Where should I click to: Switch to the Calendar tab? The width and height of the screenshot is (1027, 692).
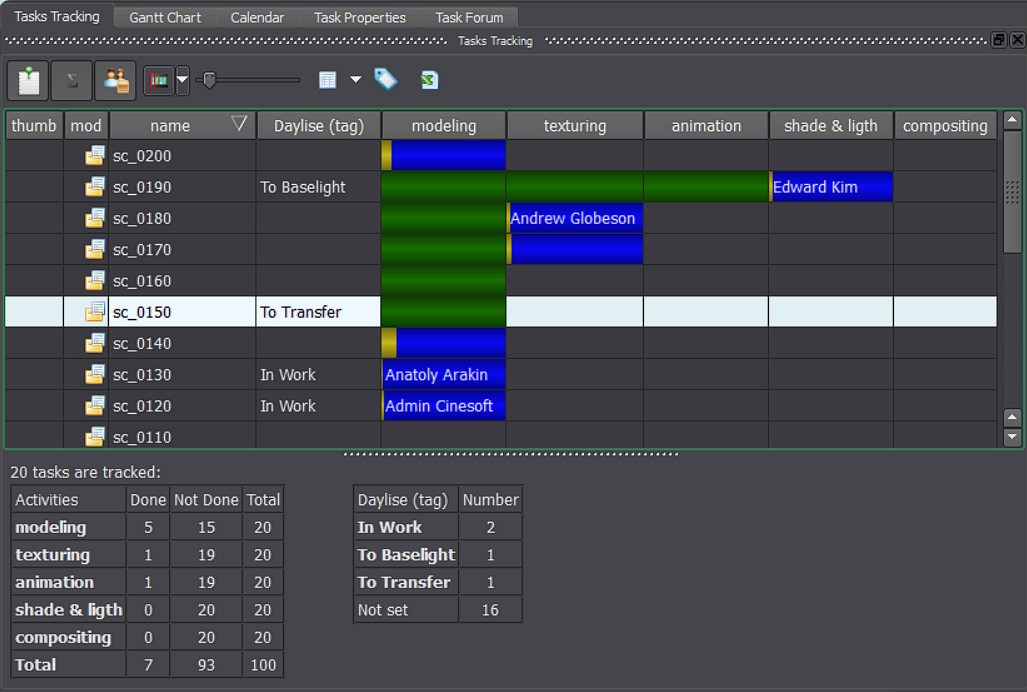coord(257,18)
